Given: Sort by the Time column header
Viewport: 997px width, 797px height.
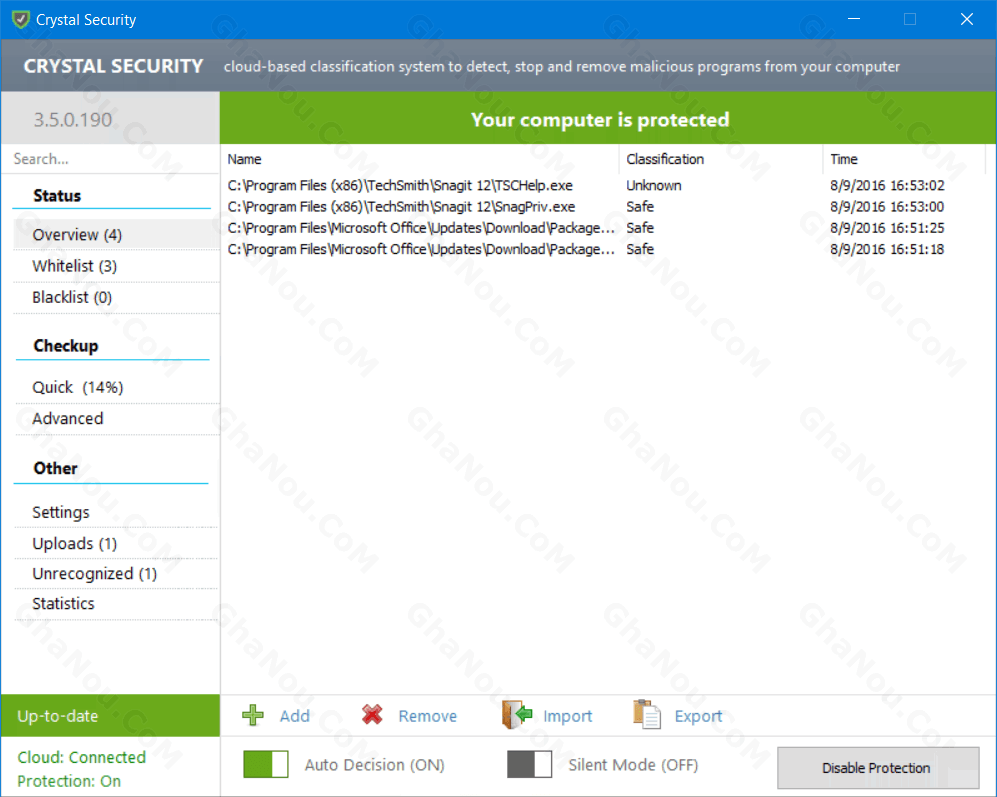Looking at the screenshot, I should click(x=904, y=159).
